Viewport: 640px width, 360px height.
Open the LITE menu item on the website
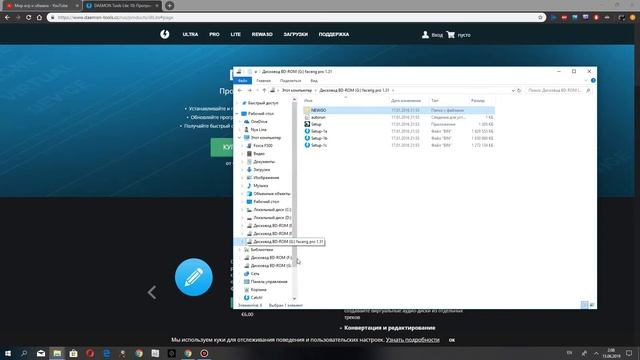[x=236, y=34]
